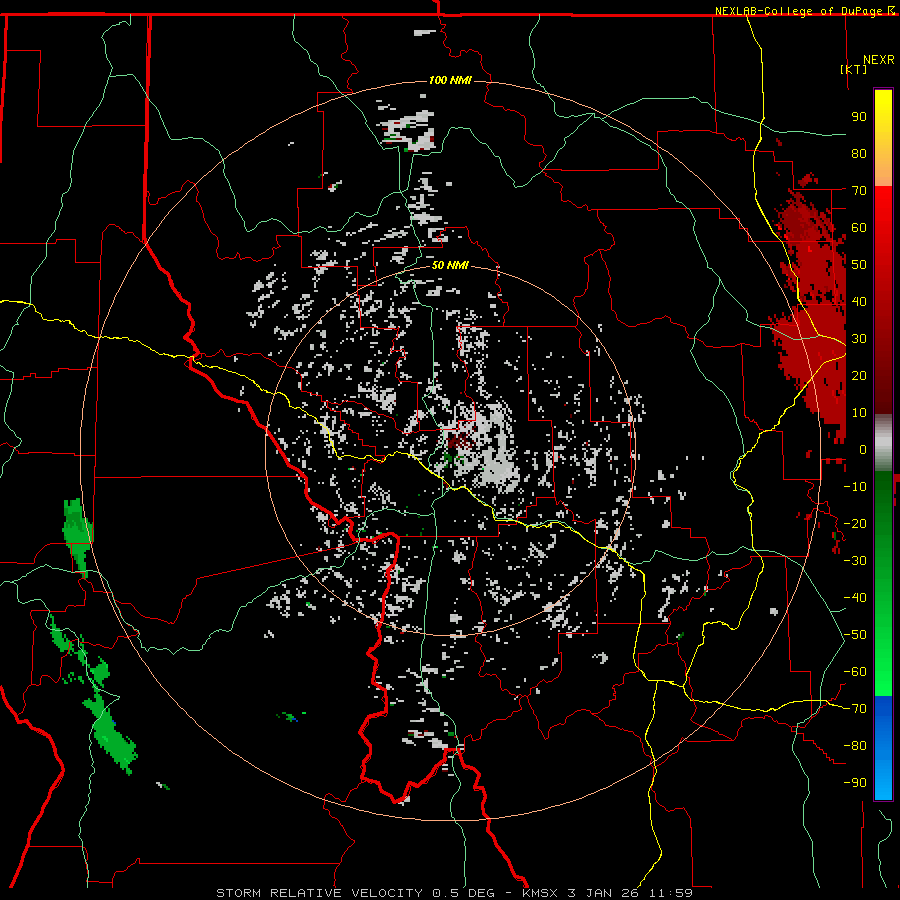
Task: Click the 50 value on the velocity scale
Action: pyautogui.click(x=859, y=265)
